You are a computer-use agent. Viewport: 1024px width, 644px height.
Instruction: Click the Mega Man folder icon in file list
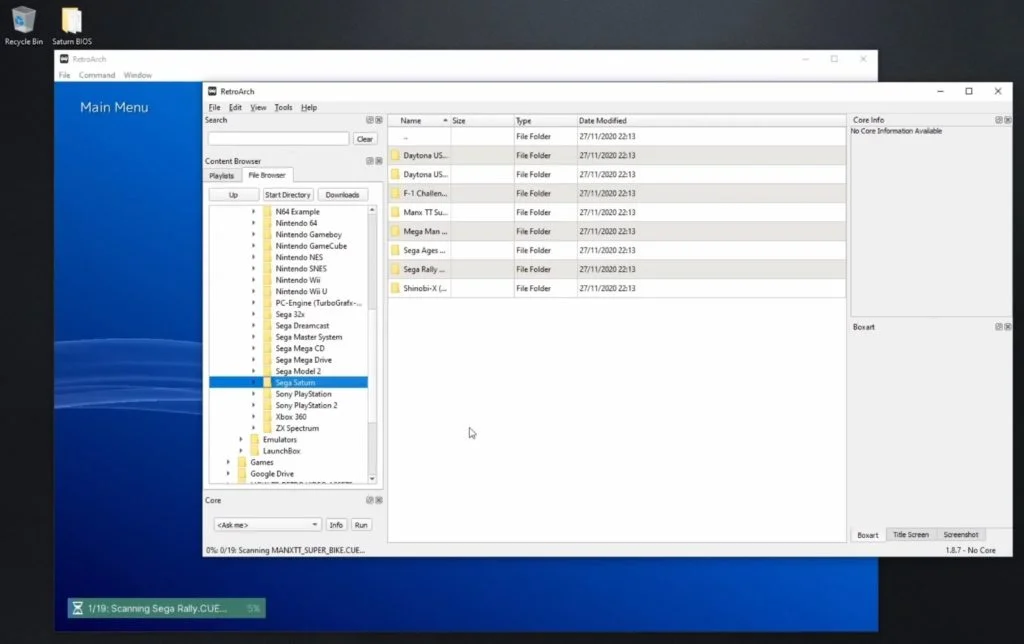point(395,231)
